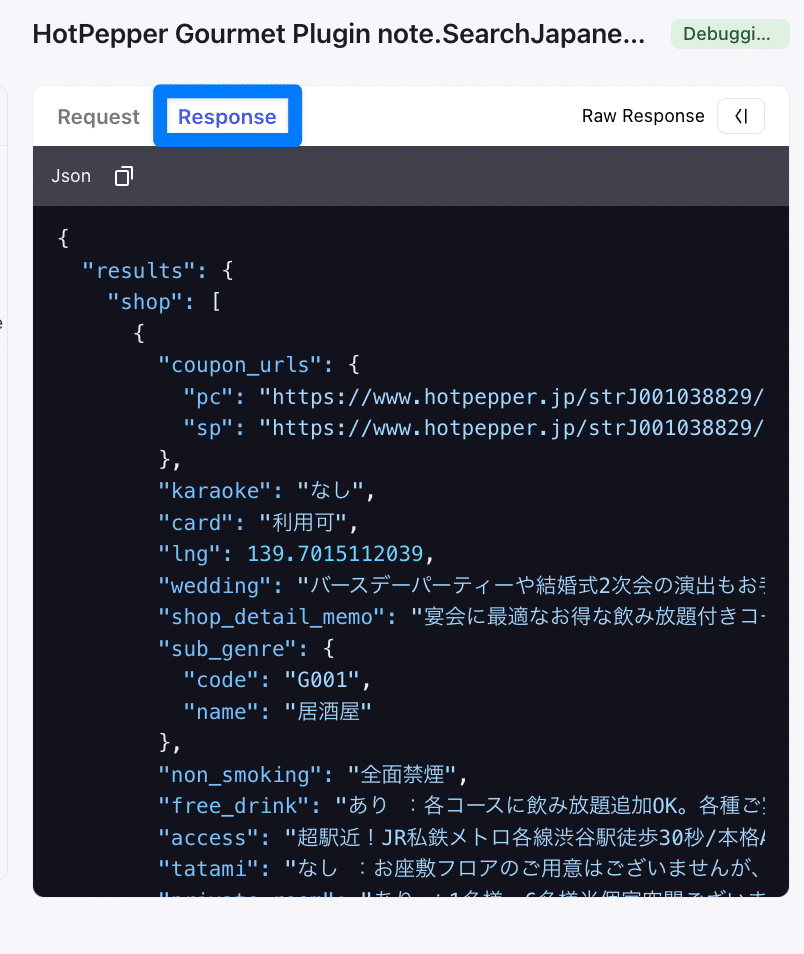Click the Json label in the code header

point(71,176)
